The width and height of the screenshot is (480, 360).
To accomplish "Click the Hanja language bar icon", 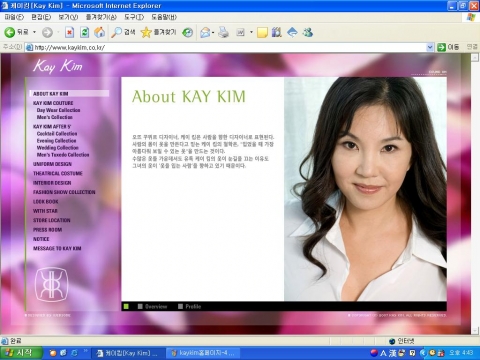I will [x=393, y=353].
